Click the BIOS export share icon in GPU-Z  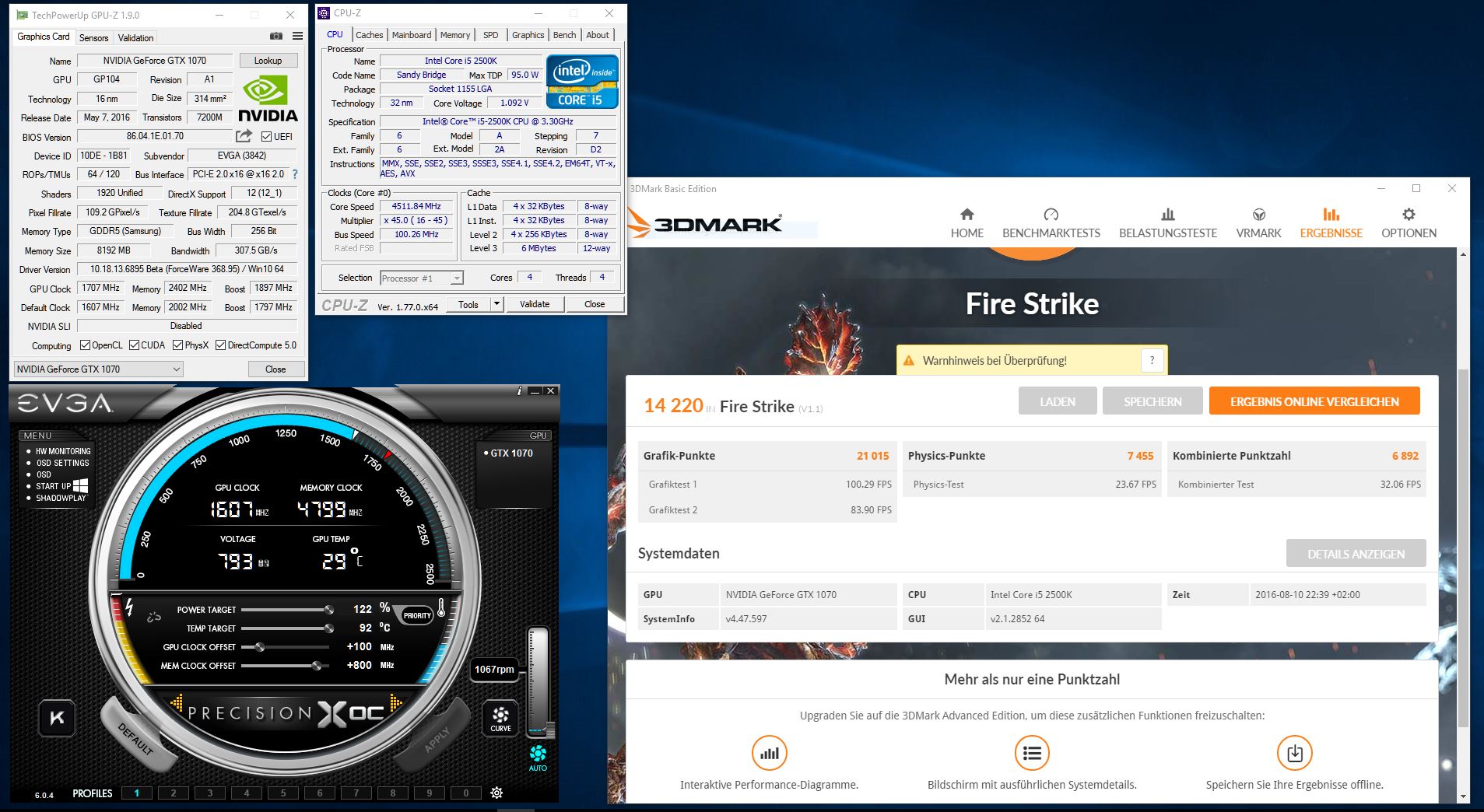click(244, 136)
